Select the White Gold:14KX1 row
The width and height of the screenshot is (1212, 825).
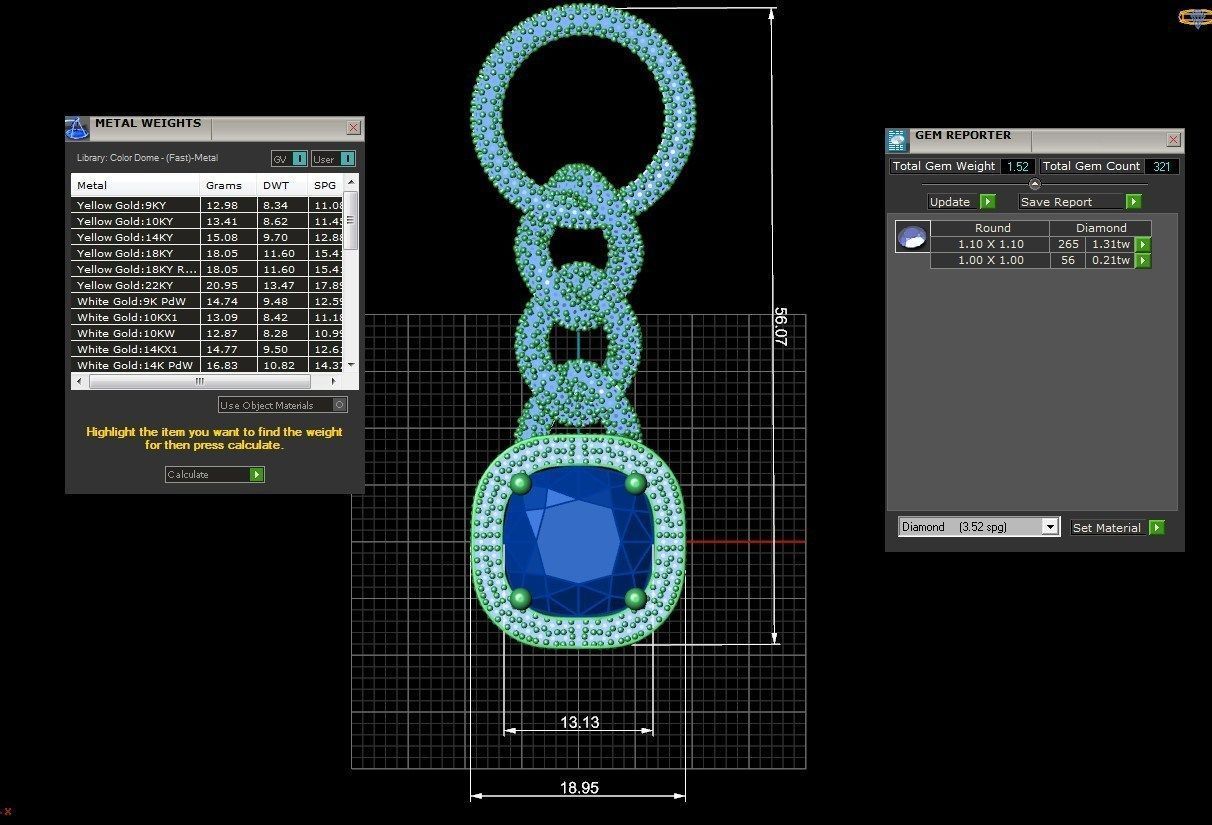pyautogui.click(x=207, y=349)
